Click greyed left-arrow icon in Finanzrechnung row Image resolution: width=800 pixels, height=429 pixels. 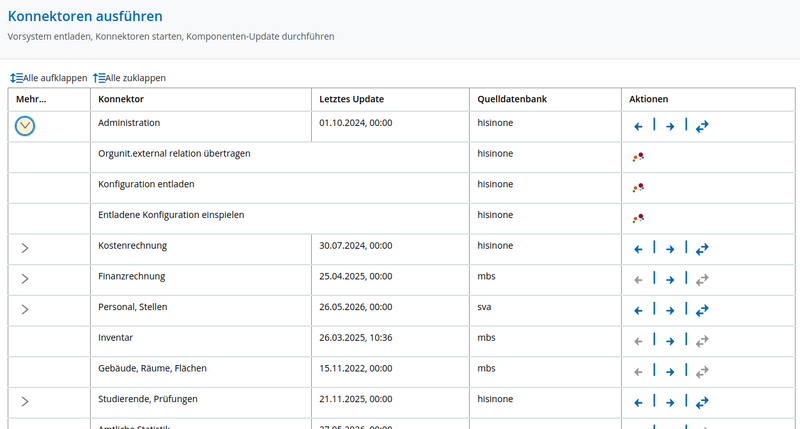[x=638, y=280]
